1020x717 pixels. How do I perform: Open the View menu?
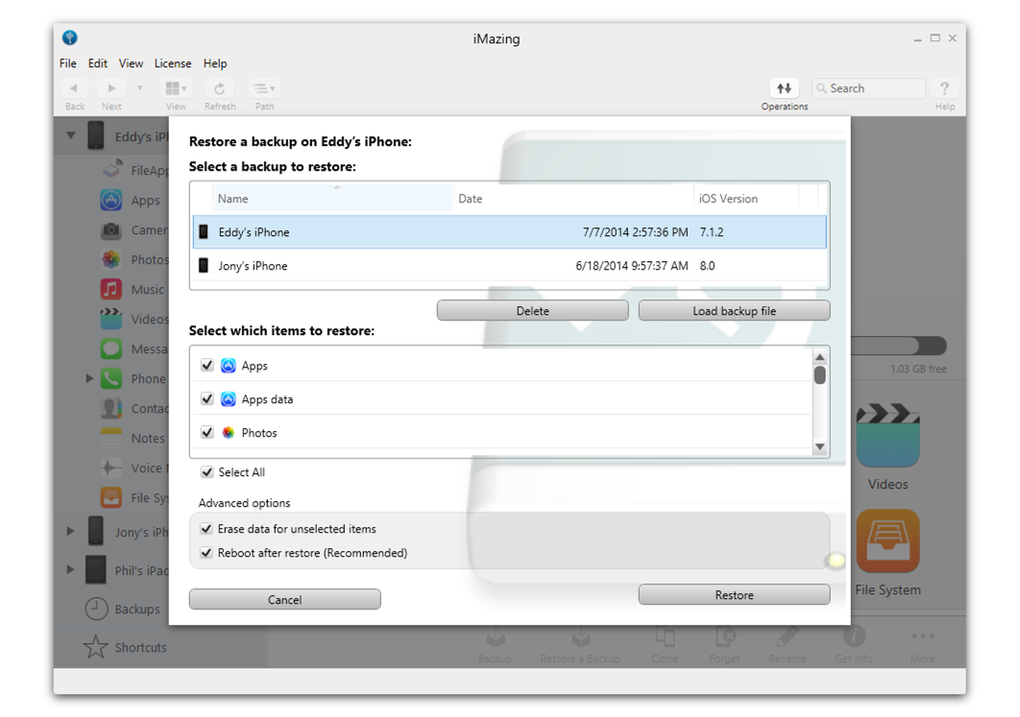[x=131, y=63]
